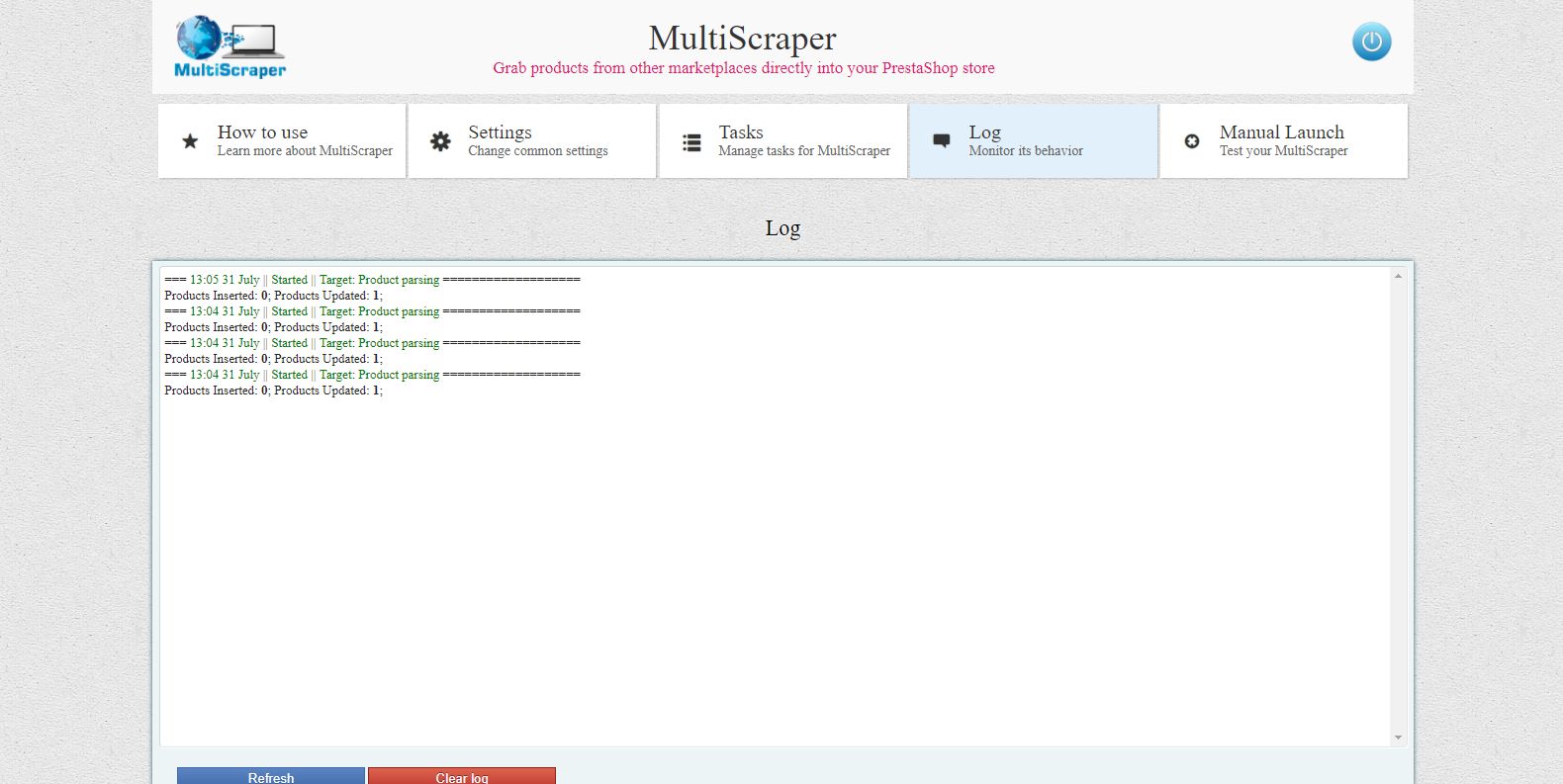This screenshot has width=1563, height=784.
Task: Open the Manual Launch tab
Action: click(x=1284, y=140)
